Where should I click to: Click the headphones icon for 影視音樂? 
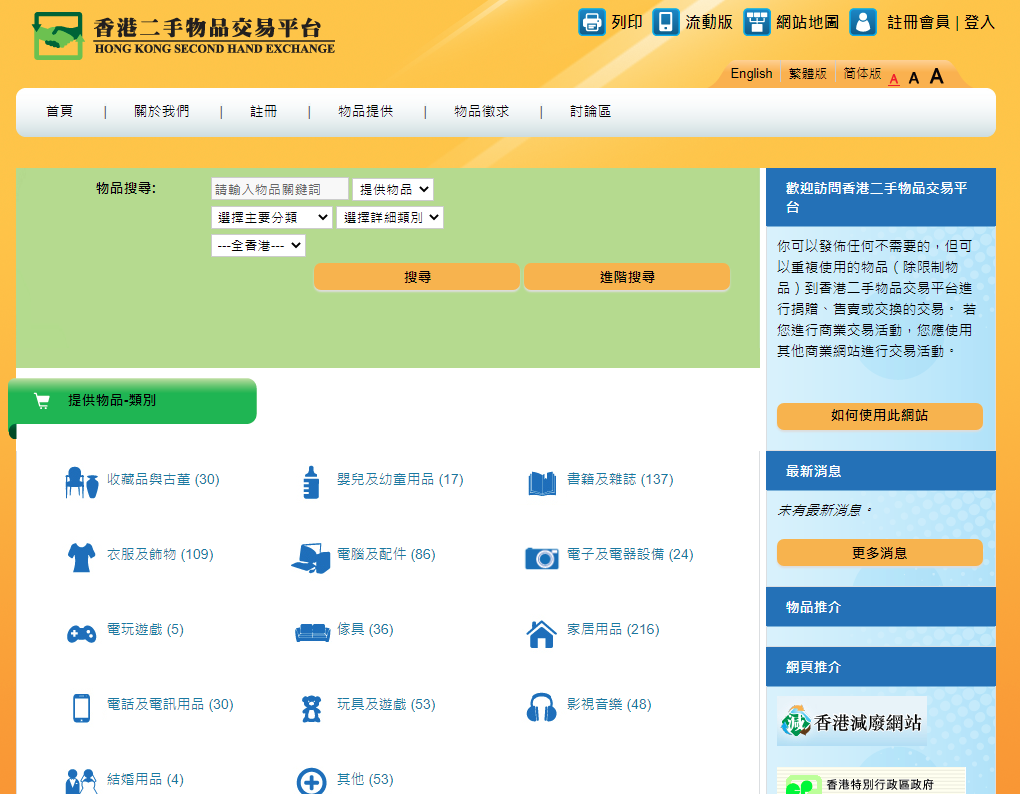541,707
